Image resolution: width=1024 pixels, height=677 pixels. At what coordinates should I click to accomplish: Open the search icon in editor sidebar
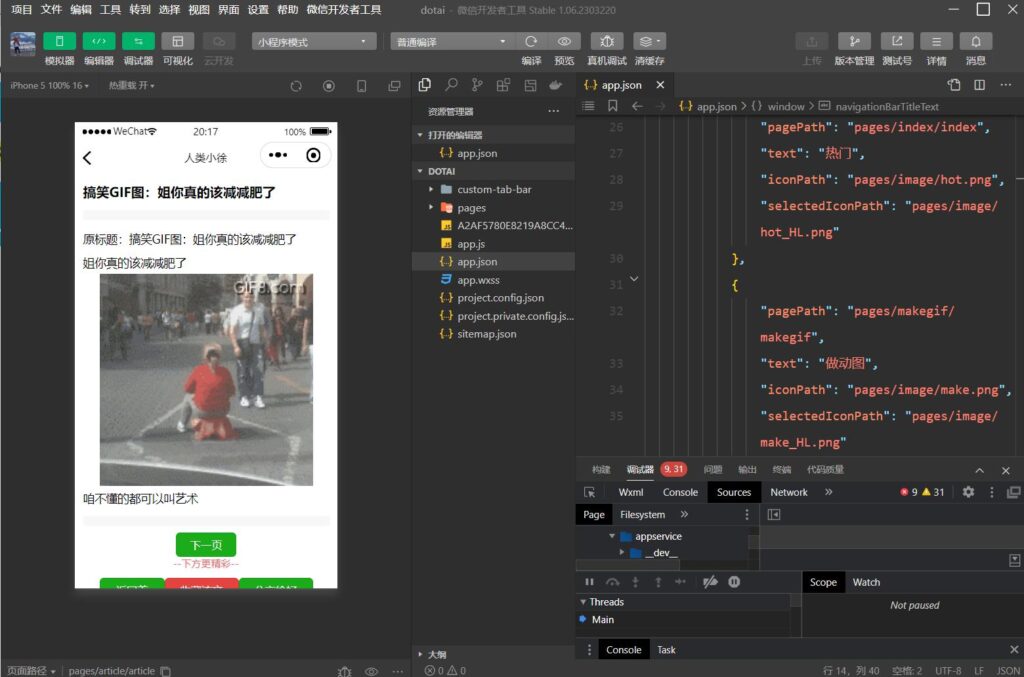click(x=451, y=85)
